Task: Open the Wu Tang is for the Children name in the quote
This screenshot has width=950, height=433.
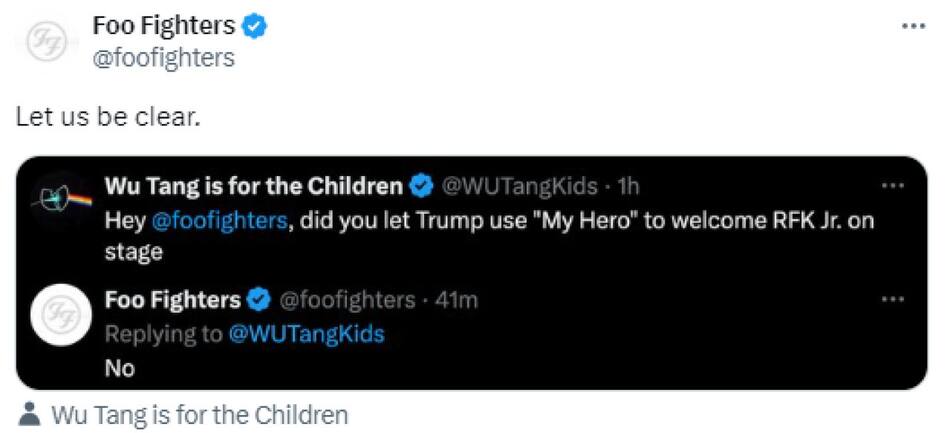Action: (253, 186)
